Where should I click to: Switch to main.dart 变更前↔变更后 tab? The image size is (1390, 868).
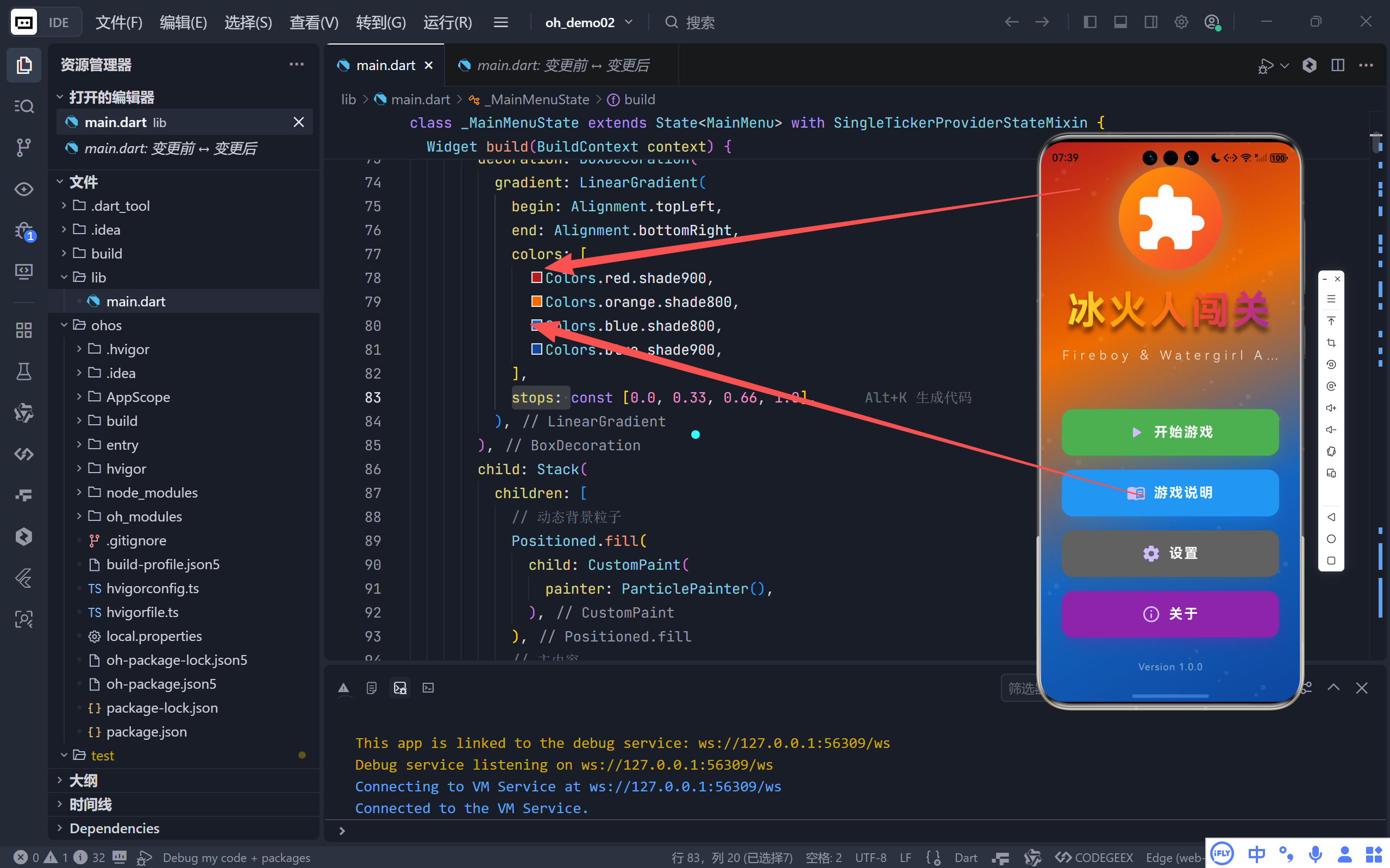561,65
